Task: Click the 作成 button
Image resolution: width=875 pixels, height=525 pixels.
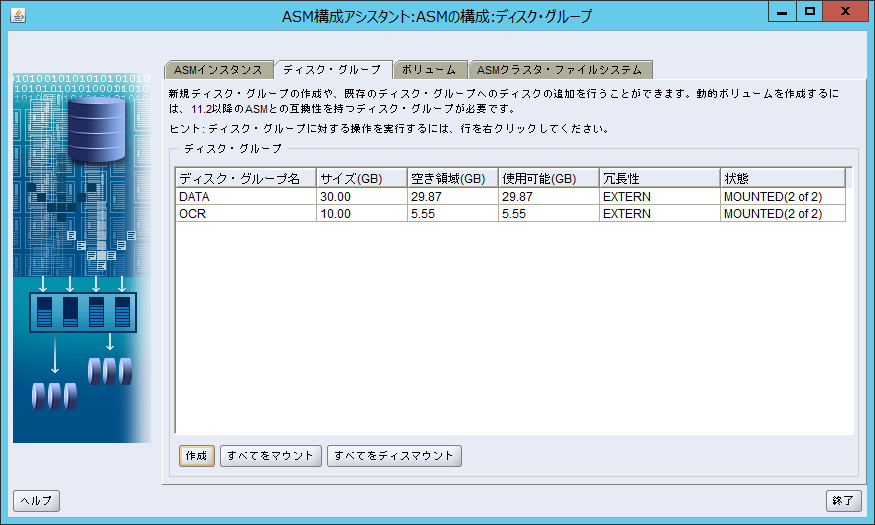Action: click(x=196, y=456)
